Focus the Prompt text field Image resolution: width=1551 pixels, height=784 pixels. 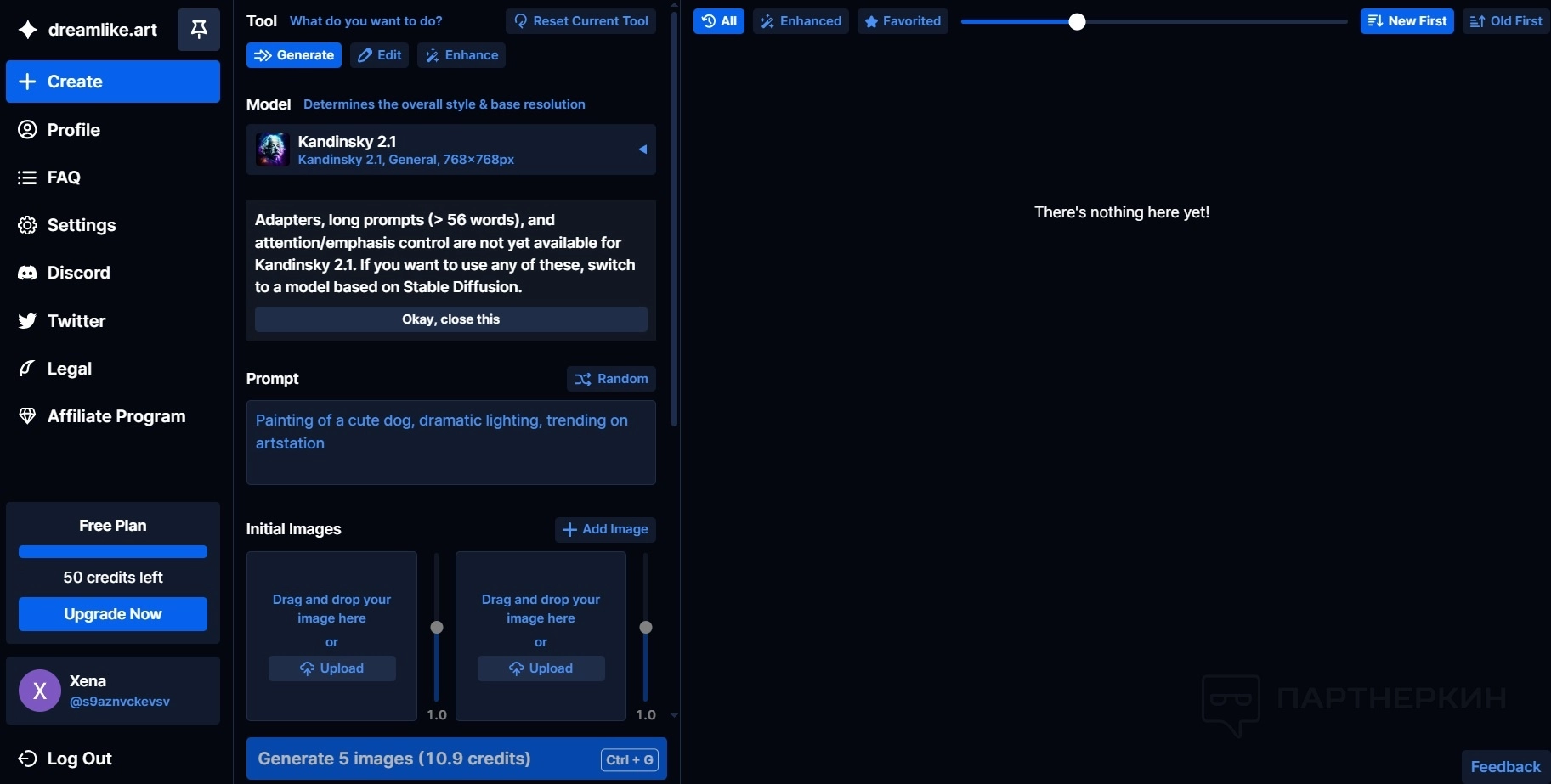pyautogui.click(x=451, y=443)
